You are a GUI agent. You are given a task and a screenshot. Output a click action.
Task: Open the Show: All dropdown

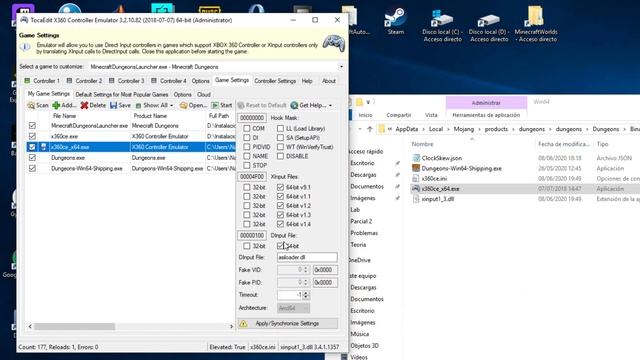coord(171,105)
